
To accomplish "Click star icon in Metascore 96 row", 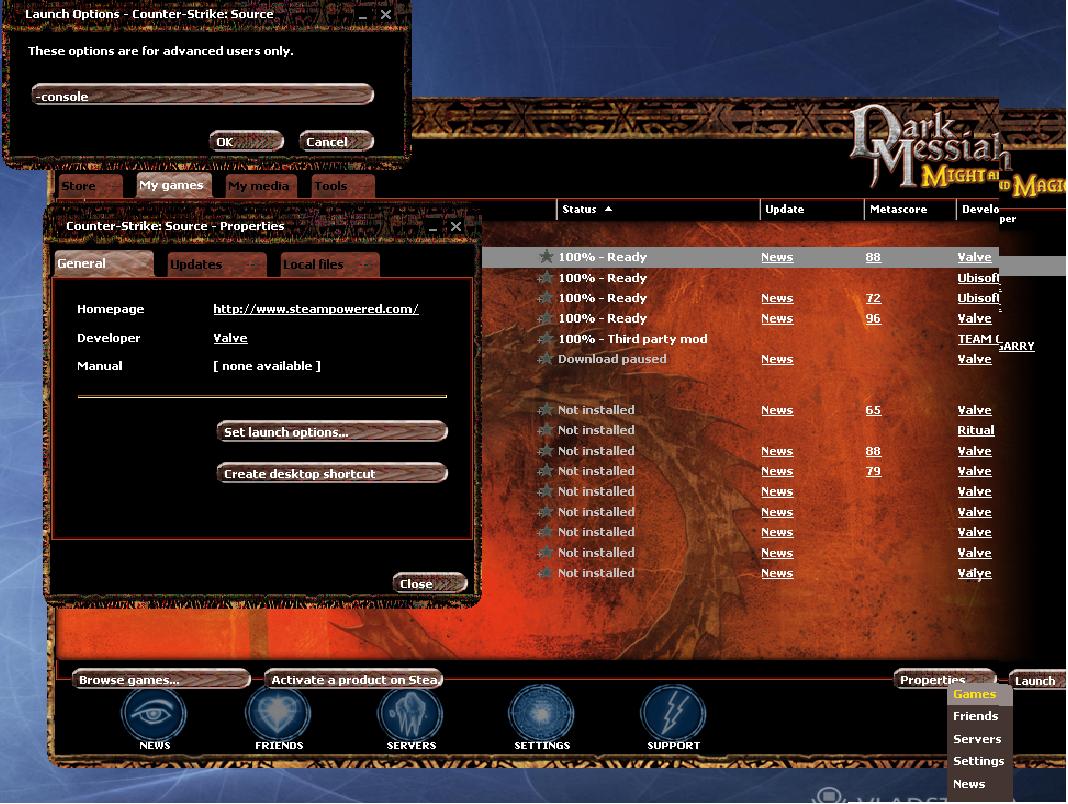I will click(546, 318).
